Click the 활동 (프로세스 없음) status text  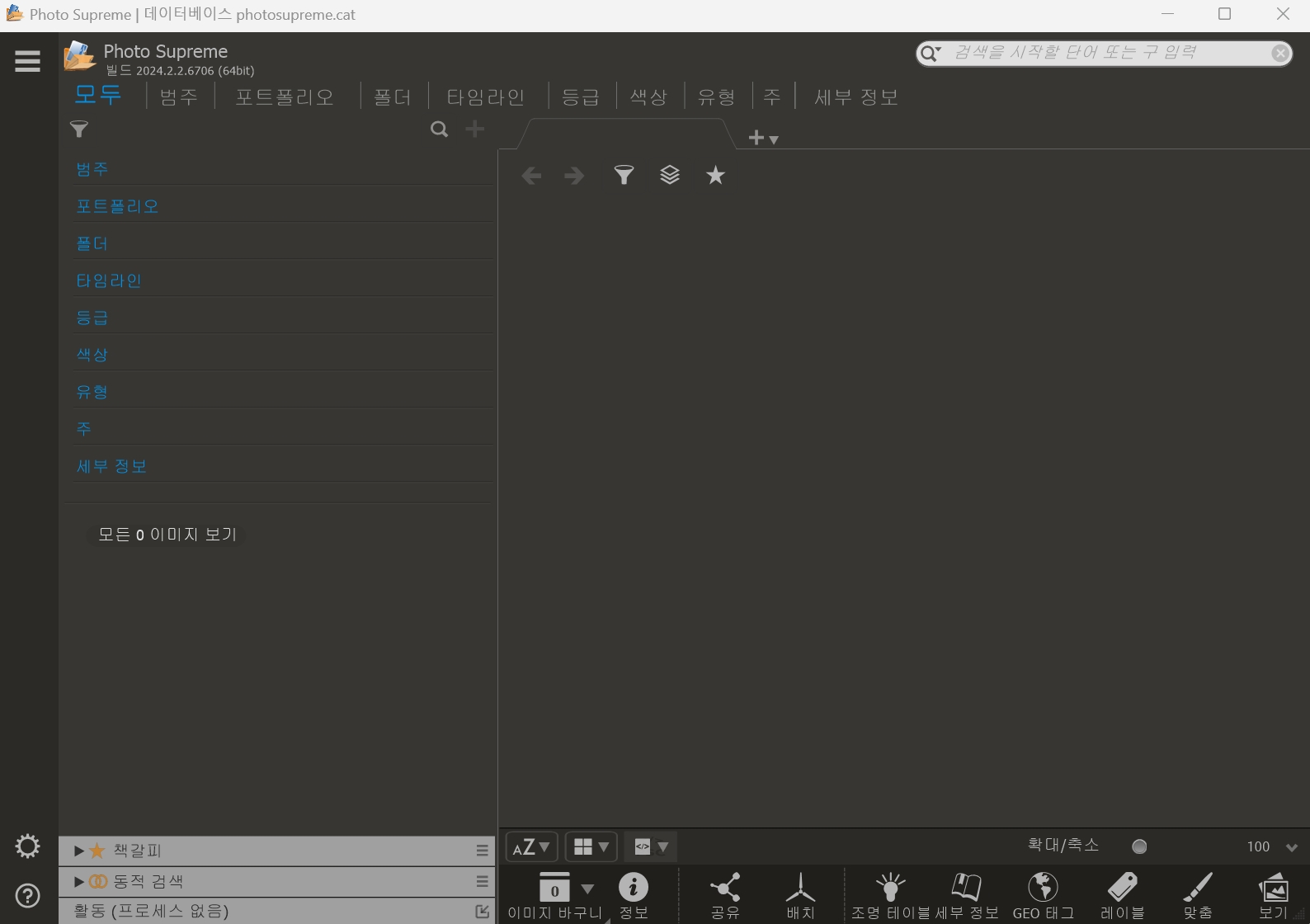coord(151,911)
